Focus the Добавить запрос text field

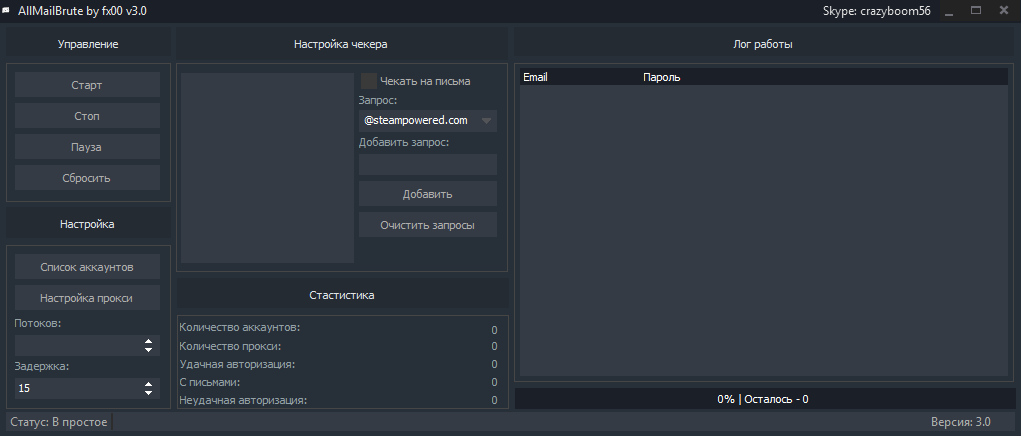click(x=427, y=164)
